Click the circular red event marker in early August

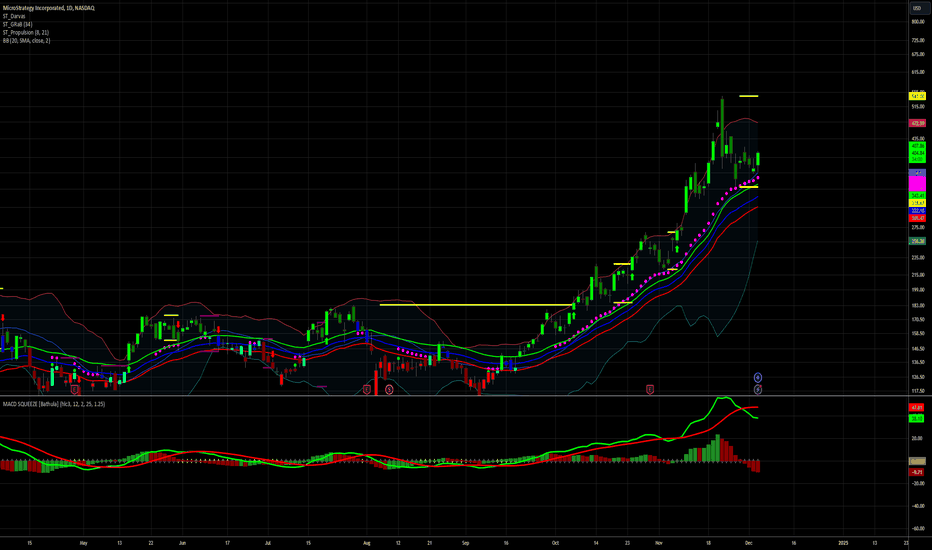389,388
